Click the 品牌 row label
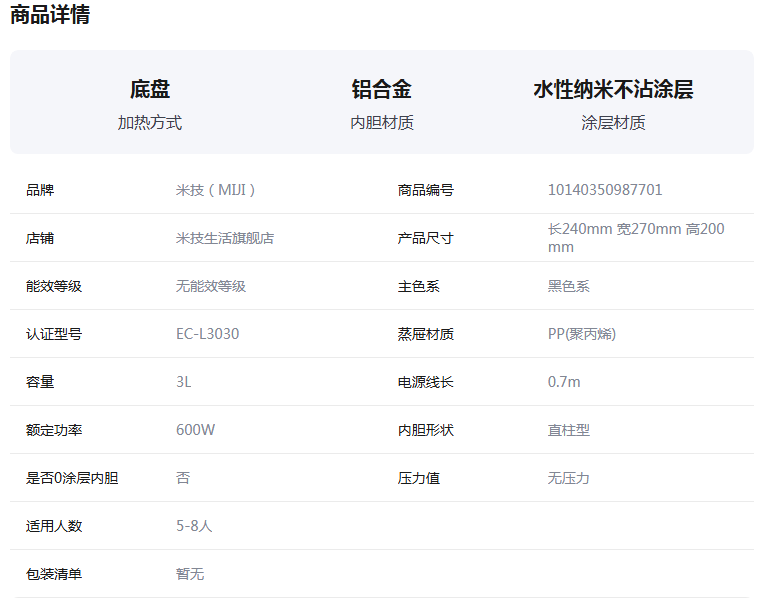 click(x=40, y=190)
